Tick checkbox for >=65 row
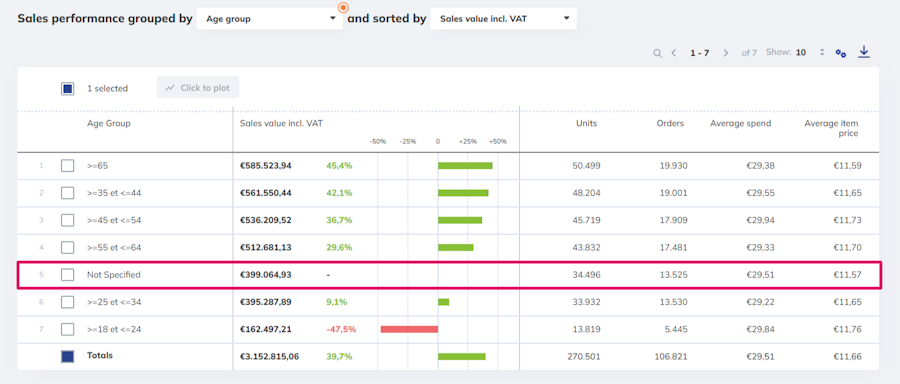900x384 pixels. pos(68,166)
